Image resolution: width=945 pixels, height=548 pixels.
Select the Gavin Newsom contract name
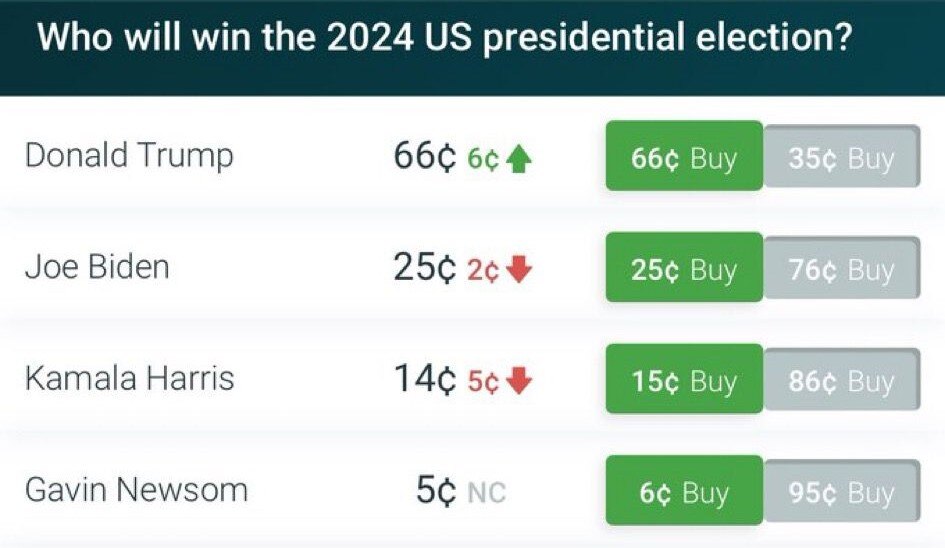click(136, 491)
